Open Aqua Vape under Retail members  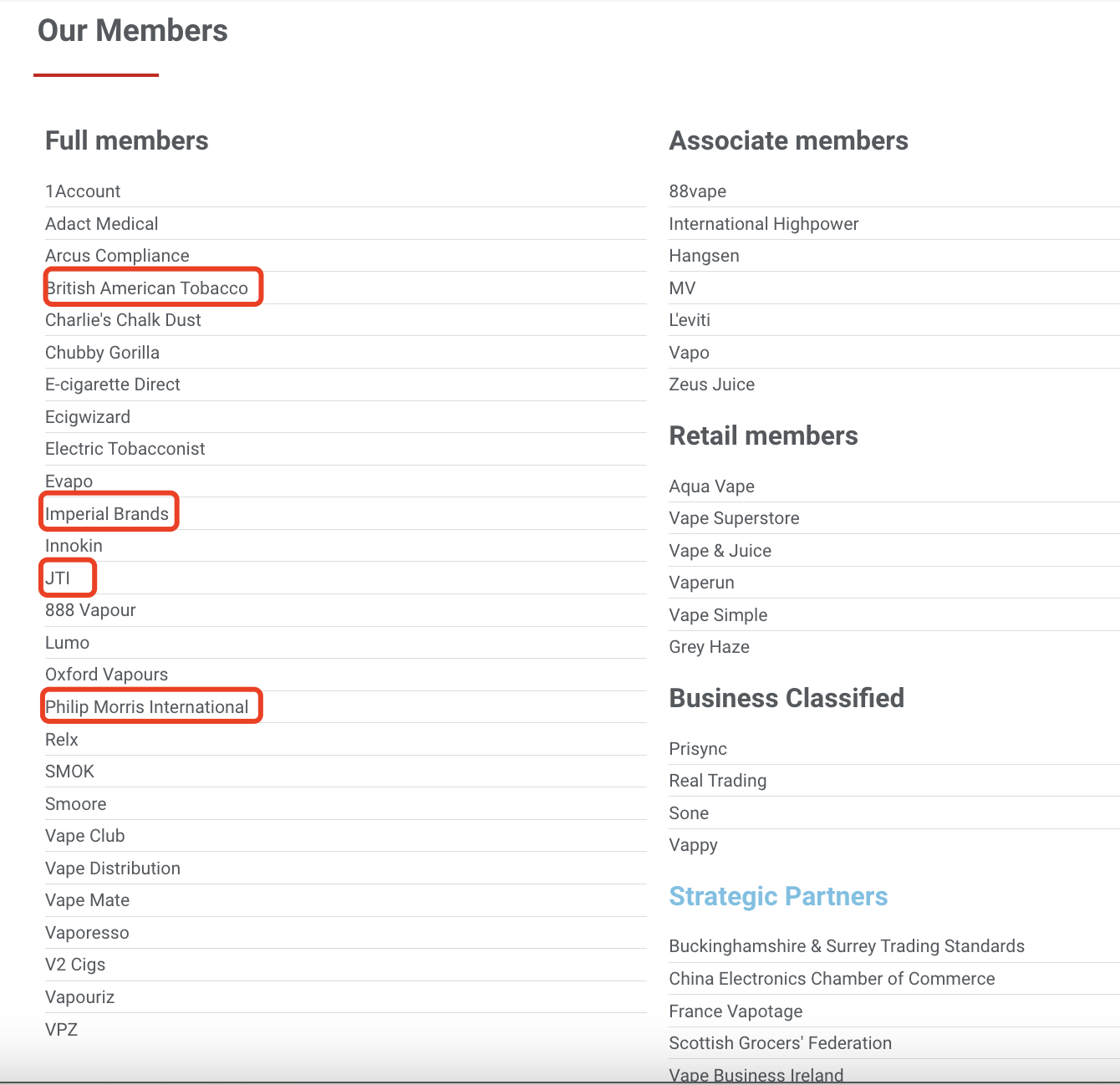point(711,486)
